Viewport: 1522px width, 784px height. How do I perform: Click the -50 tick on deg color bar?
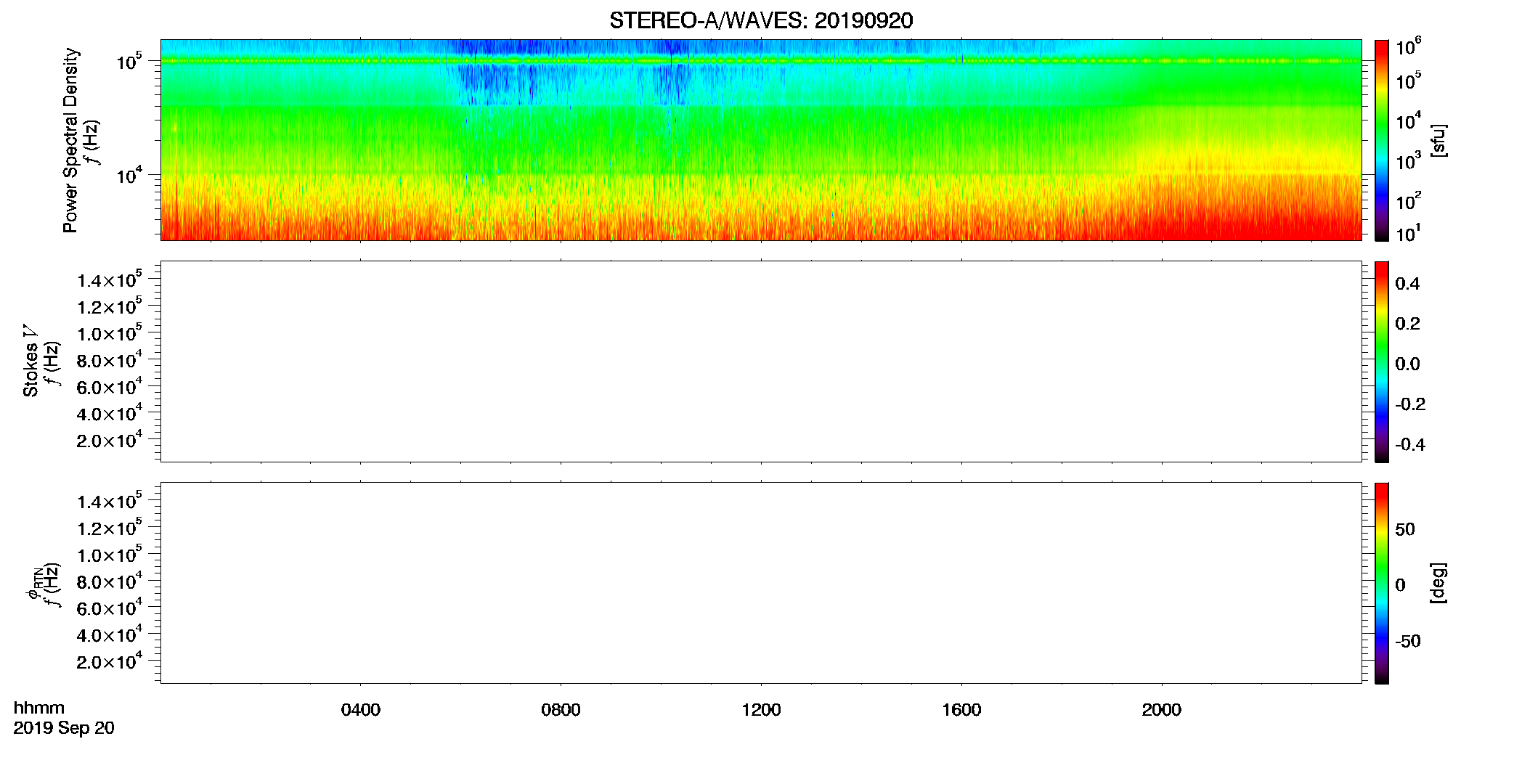click(x=1408, y=642)
